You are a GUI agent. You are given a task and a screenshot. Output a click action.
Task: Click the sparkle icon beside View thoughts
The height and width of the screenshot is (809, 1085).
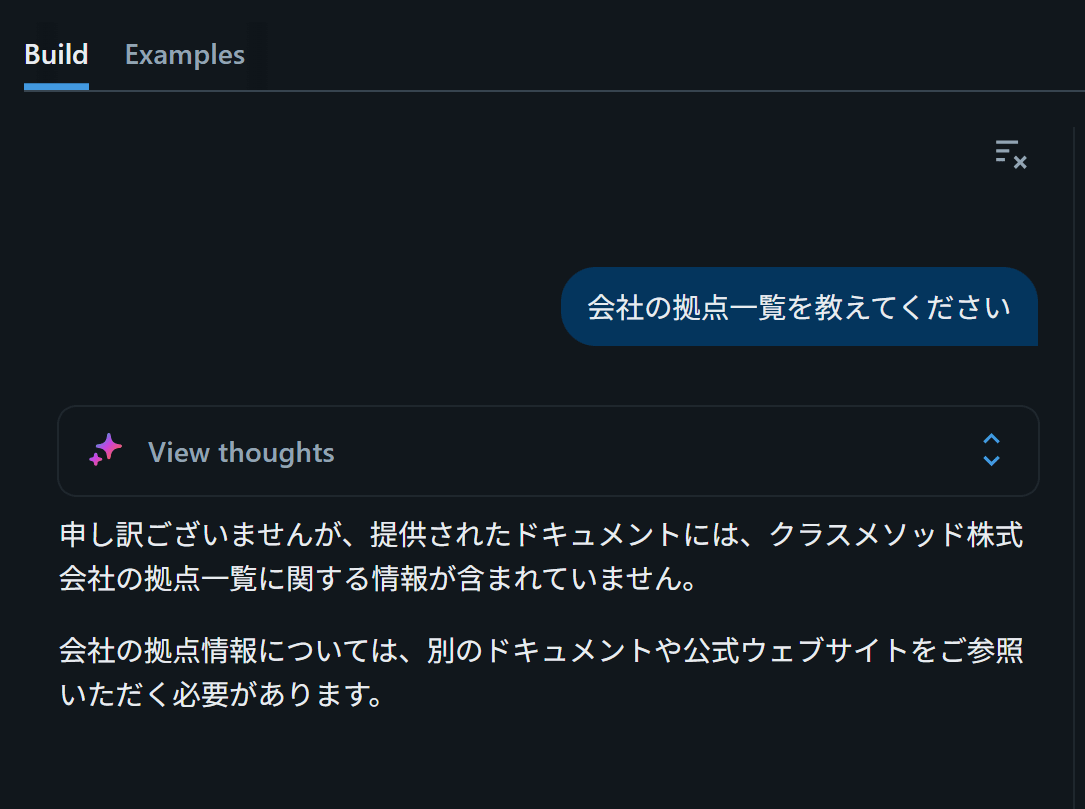click(x=105, y=451)
